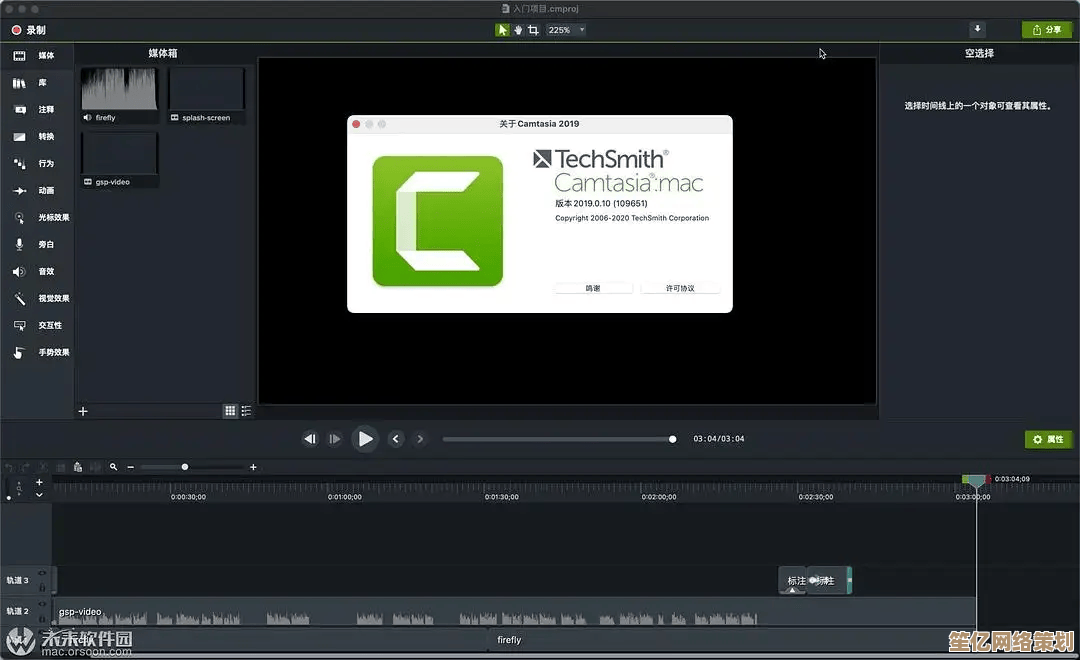Image resolution: width=1080 pixels, height=660 pixels.
Task: Click the green Camtasia logo in About dialog
Action: [x=438, y=221]
